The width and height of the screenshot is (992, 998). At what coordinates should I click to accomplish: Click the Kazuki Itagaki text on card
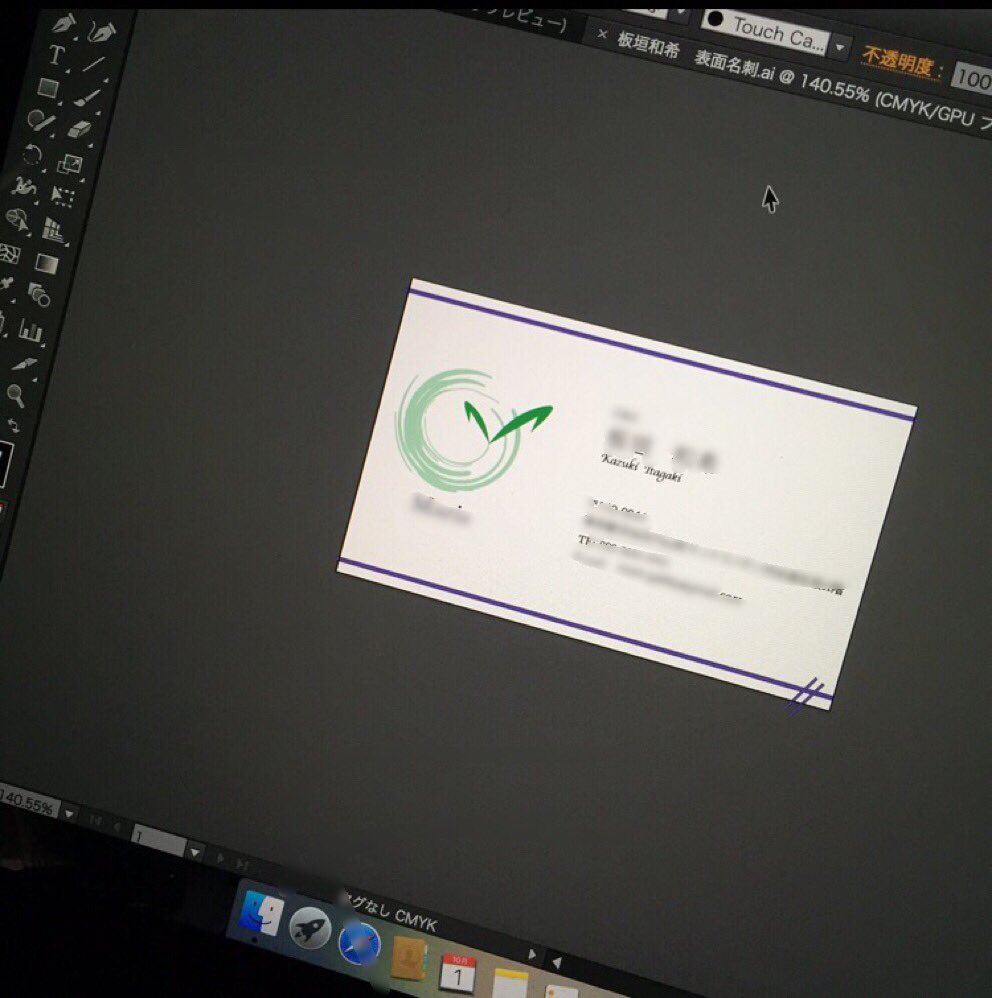click(x=641, y=468)
